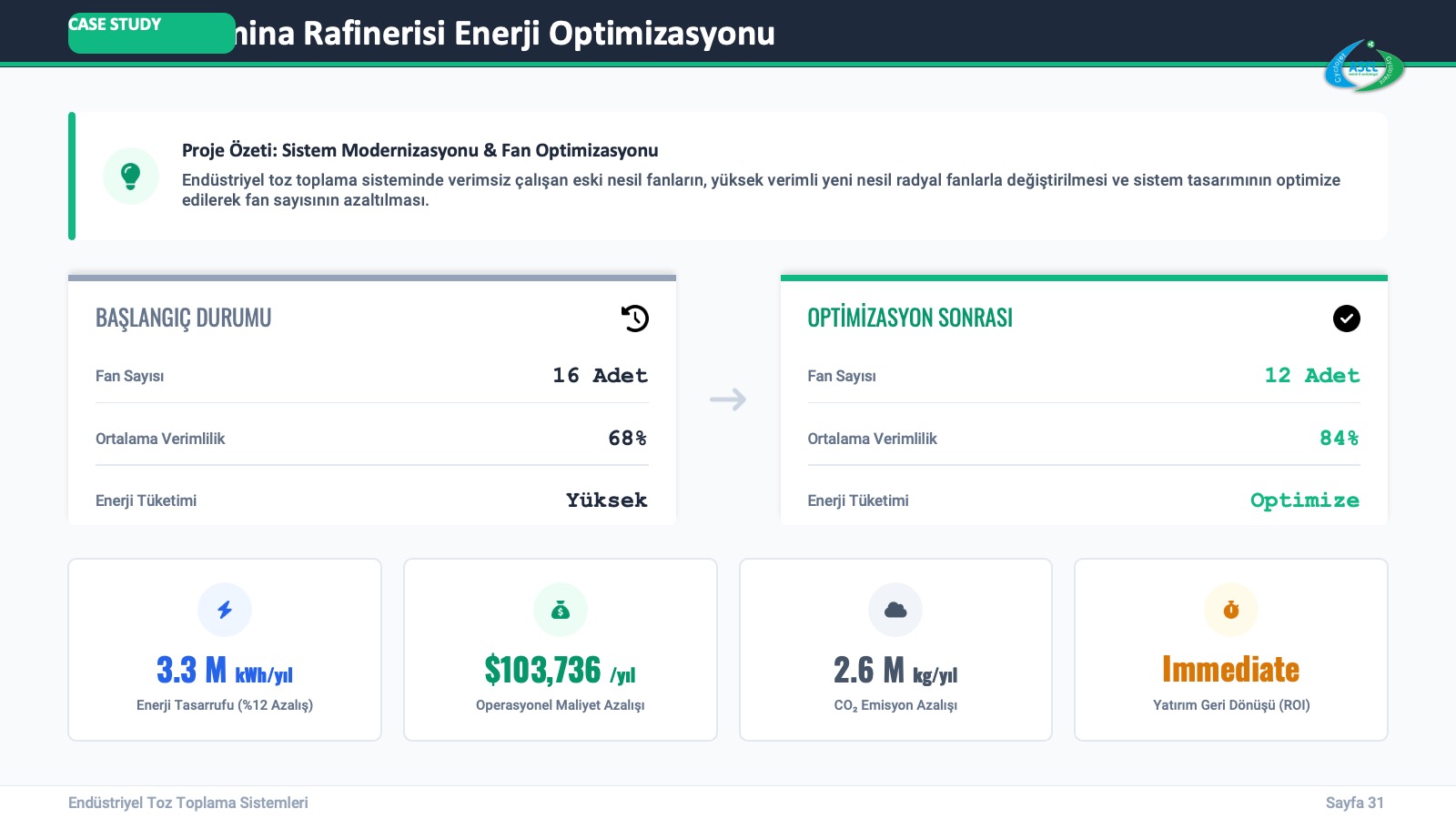Click the $103,736 /yıl cost reduction figure
Viewport: 1456px width, 819px height.
coord(561,671)
